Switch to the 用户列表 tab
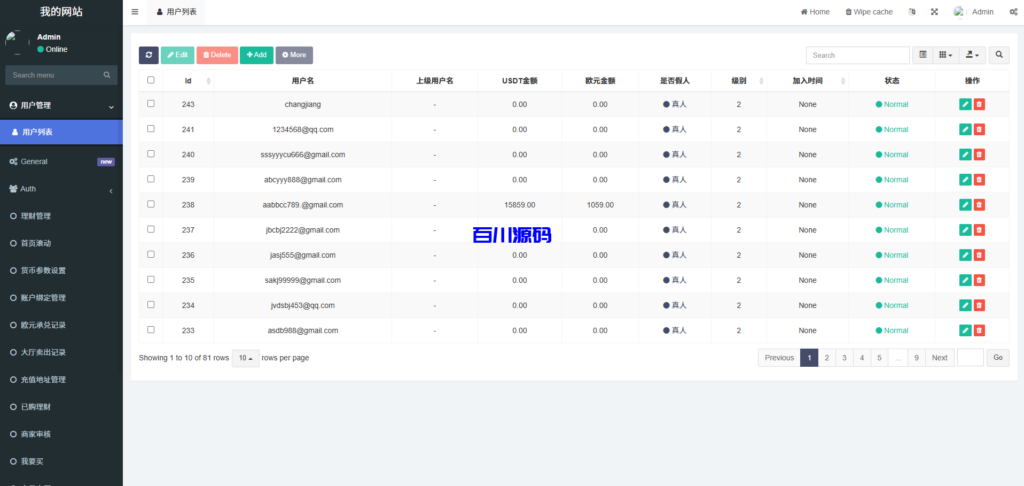1024x486 pixels. click(x=176, y=12)
